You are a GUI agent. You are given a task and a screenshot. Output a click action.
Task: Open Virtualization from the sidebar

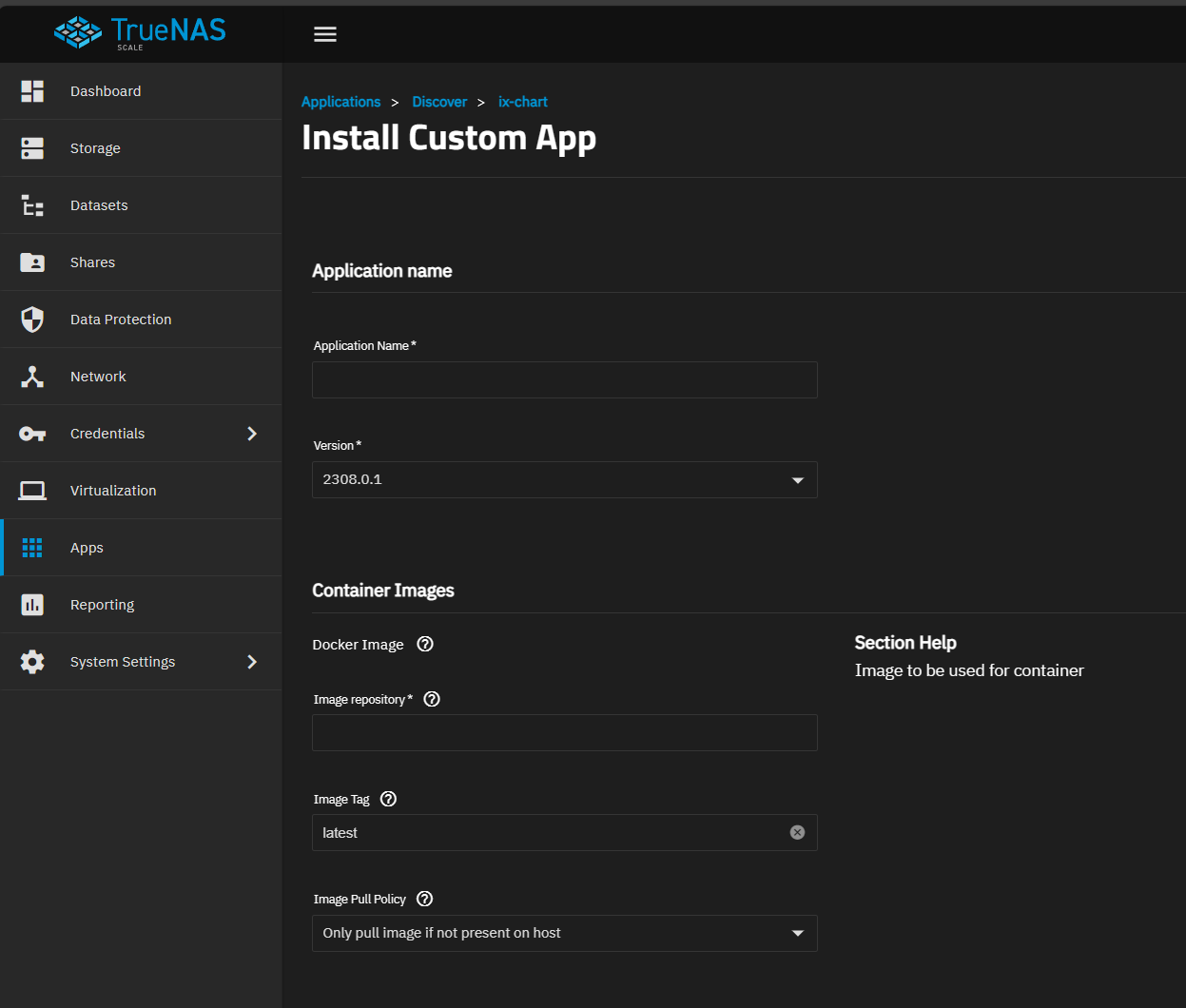113,491
